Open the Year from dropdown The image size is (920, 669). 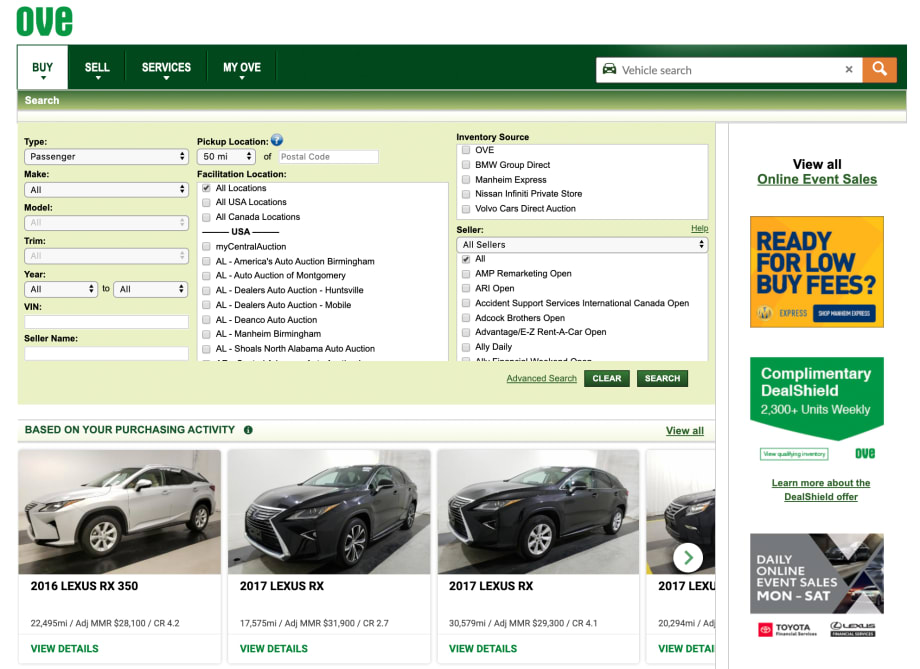point(60,289)
